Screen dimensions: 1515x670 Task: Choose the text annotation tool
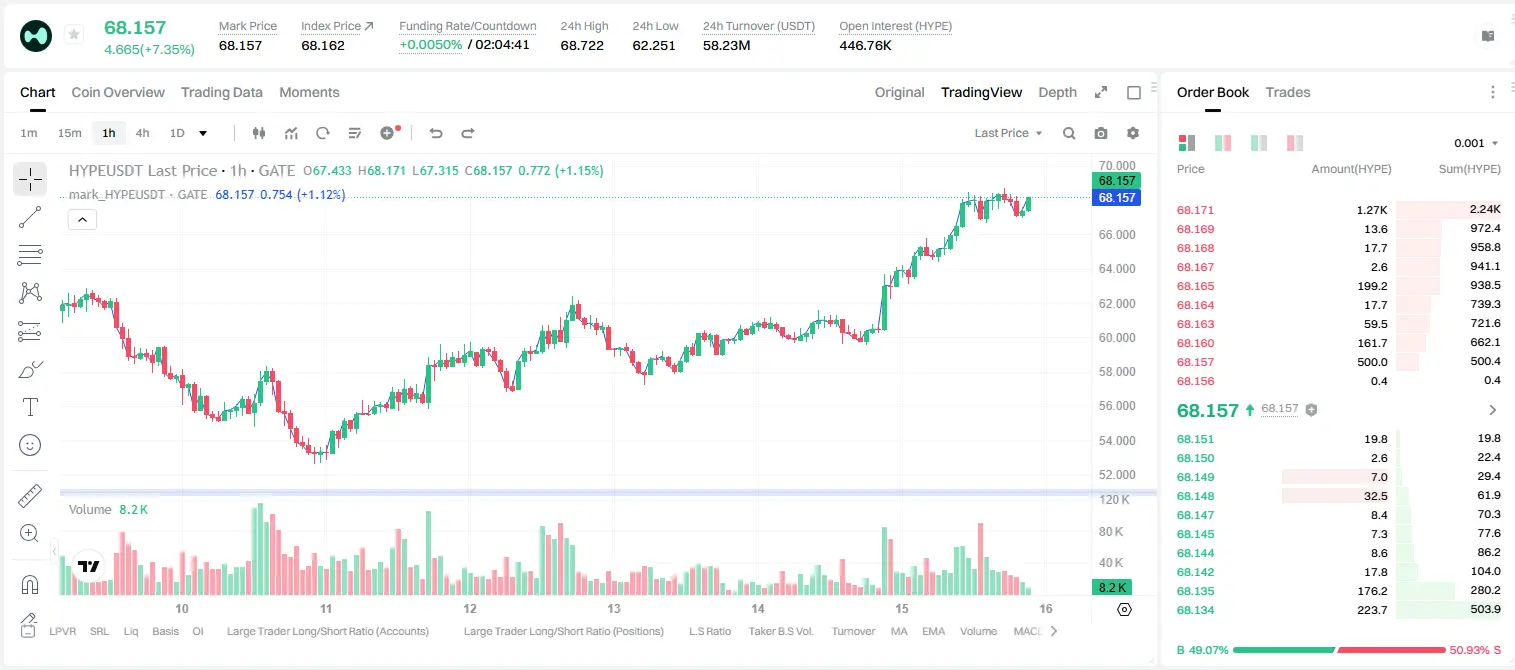click(30, 407)
